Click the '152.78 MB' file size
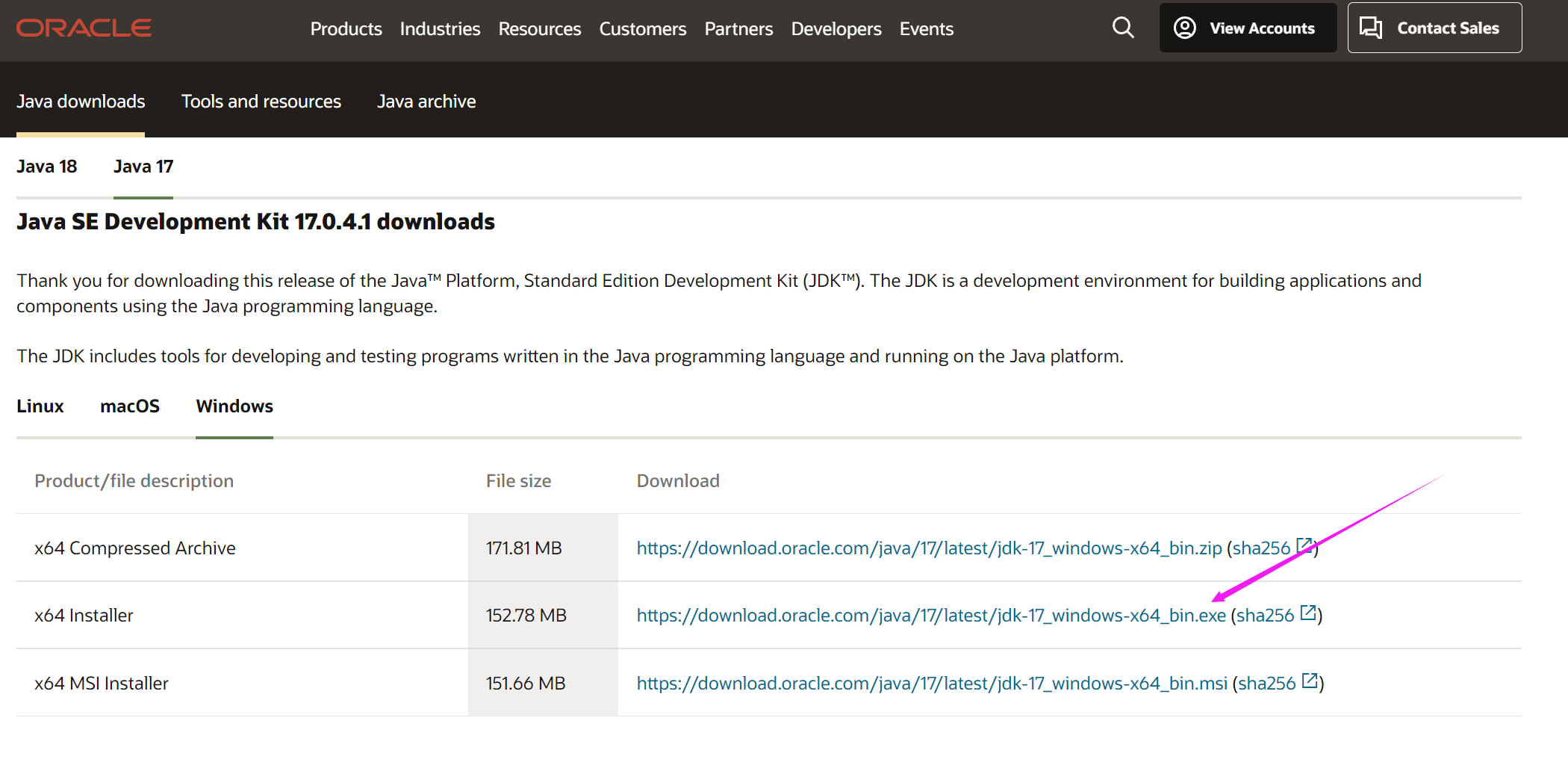This screenshot has width=1568, height=768. [x=526, y=615]
